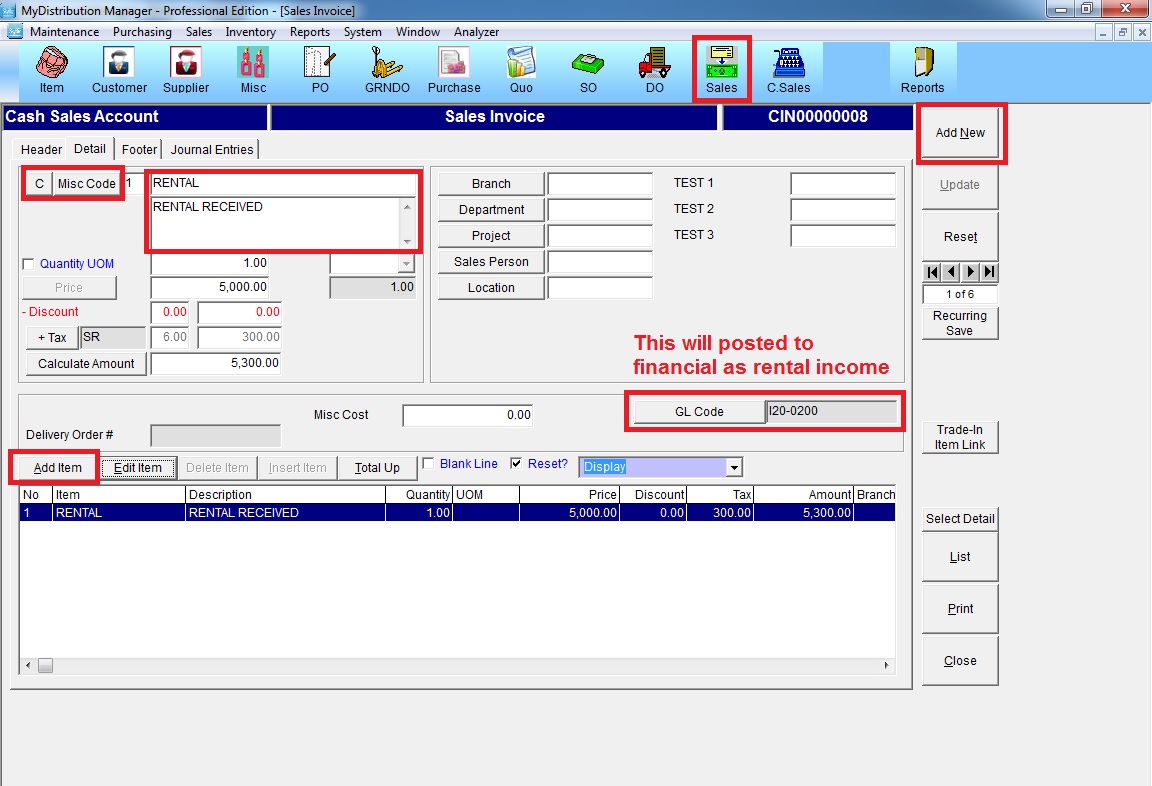Switch to the Journal Entries tab
This screenshot has width=1152, height=786.
click(x=212, y=150)
